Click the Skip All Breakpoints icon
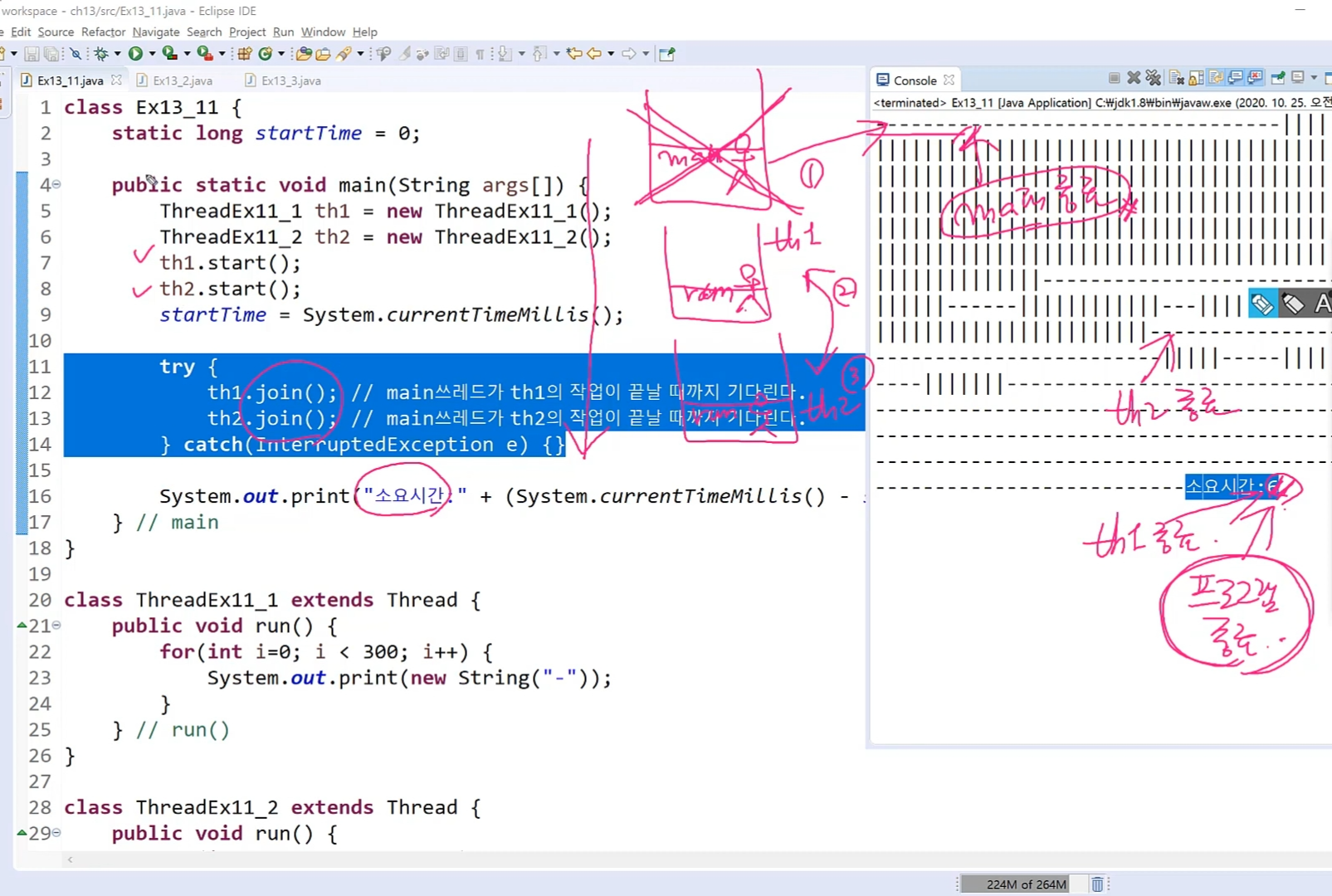1332x896 pixels. pos(76,54)
